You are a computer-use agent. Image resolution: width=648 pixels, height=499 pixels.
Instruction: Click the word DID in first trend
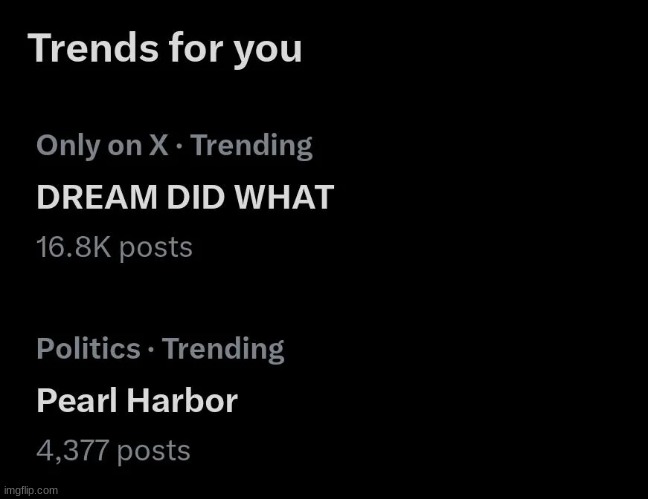click(196, 197)
